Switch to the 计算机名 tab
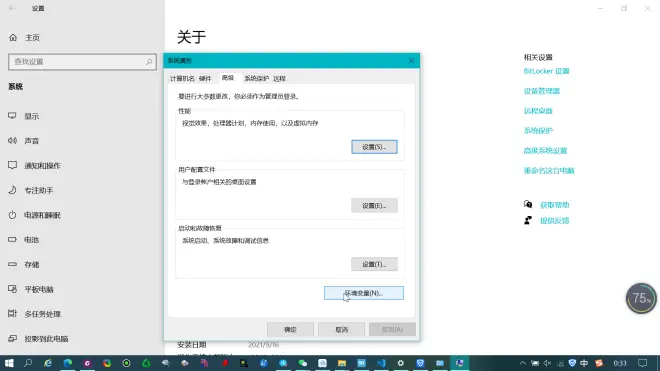 coord(182,79)
